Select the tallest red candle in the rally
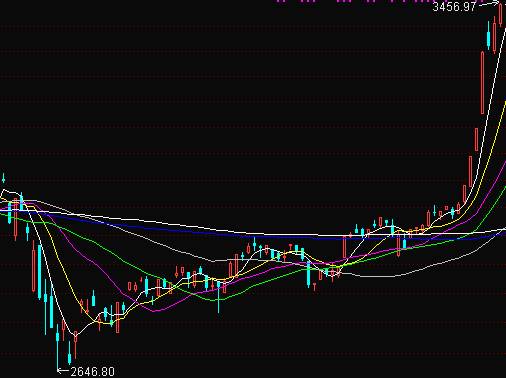506x378 pixels. [482, 83]
